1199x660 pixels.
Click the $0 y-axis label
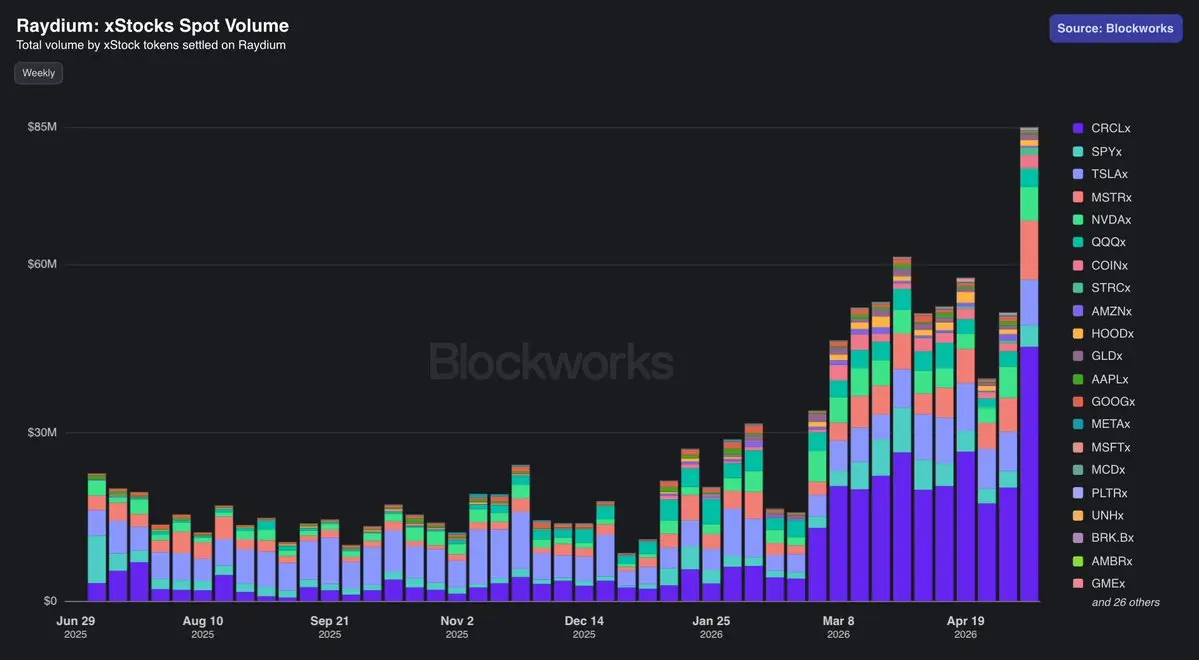click(x=50, y=601)
